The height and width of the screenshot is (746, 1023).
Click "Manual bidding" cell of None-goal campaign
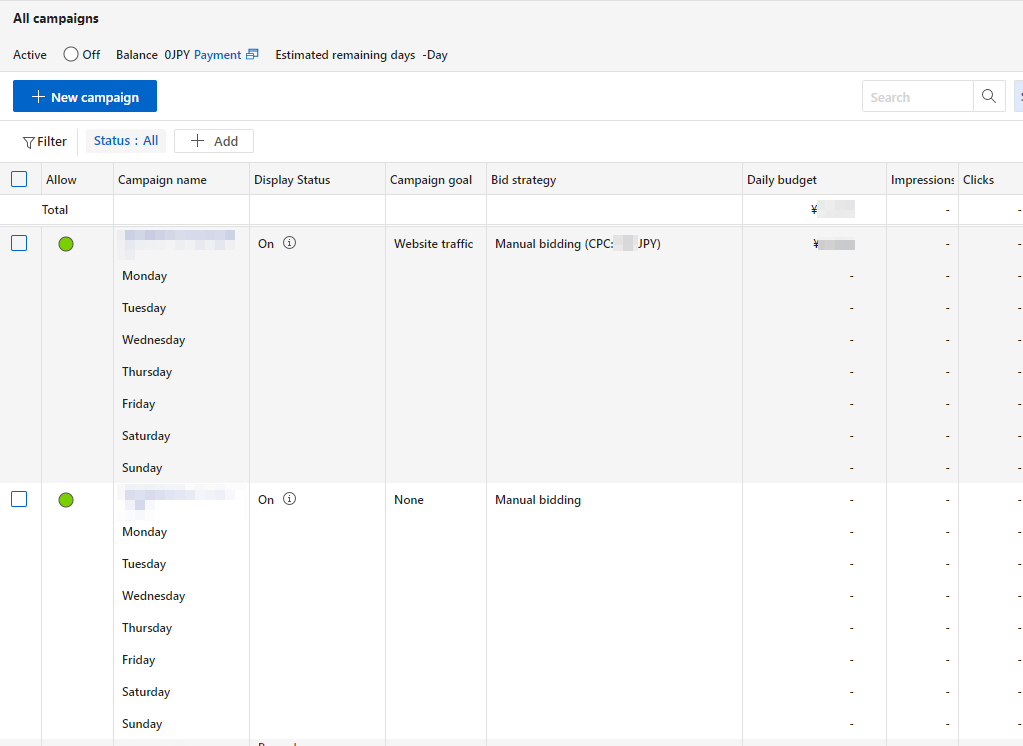pyautogui.click(x=538, y=500)
